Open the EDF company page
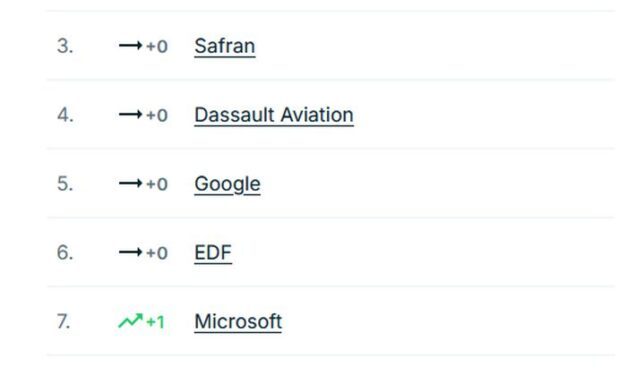627x376 pixels. 213,253
